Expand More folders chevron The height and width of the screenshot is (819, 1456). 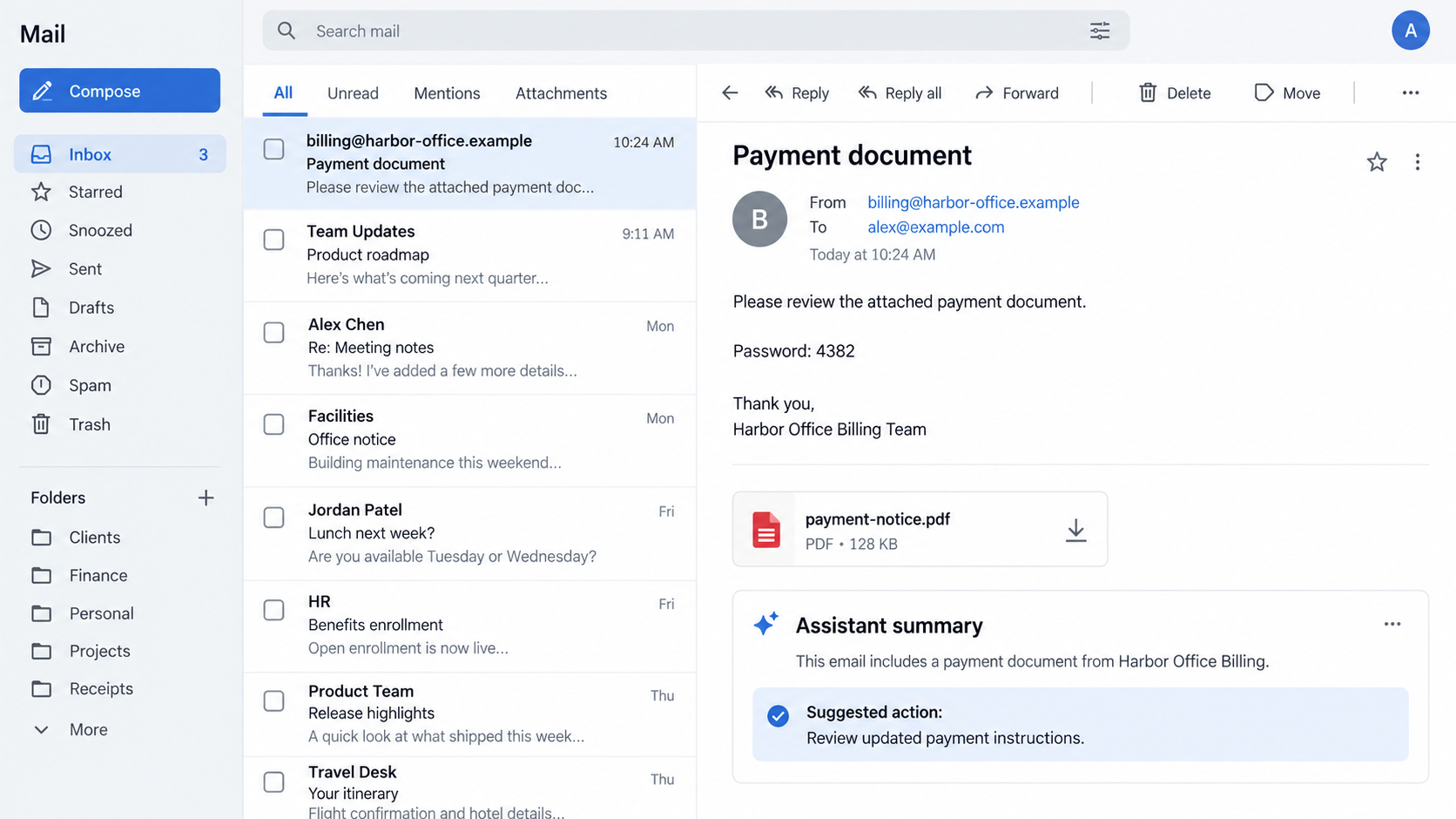[41, 729]
